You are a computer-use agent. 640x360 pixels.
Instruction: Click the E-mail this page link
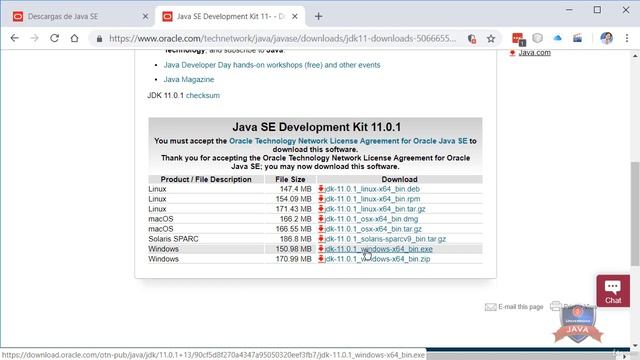pos(520,307)
